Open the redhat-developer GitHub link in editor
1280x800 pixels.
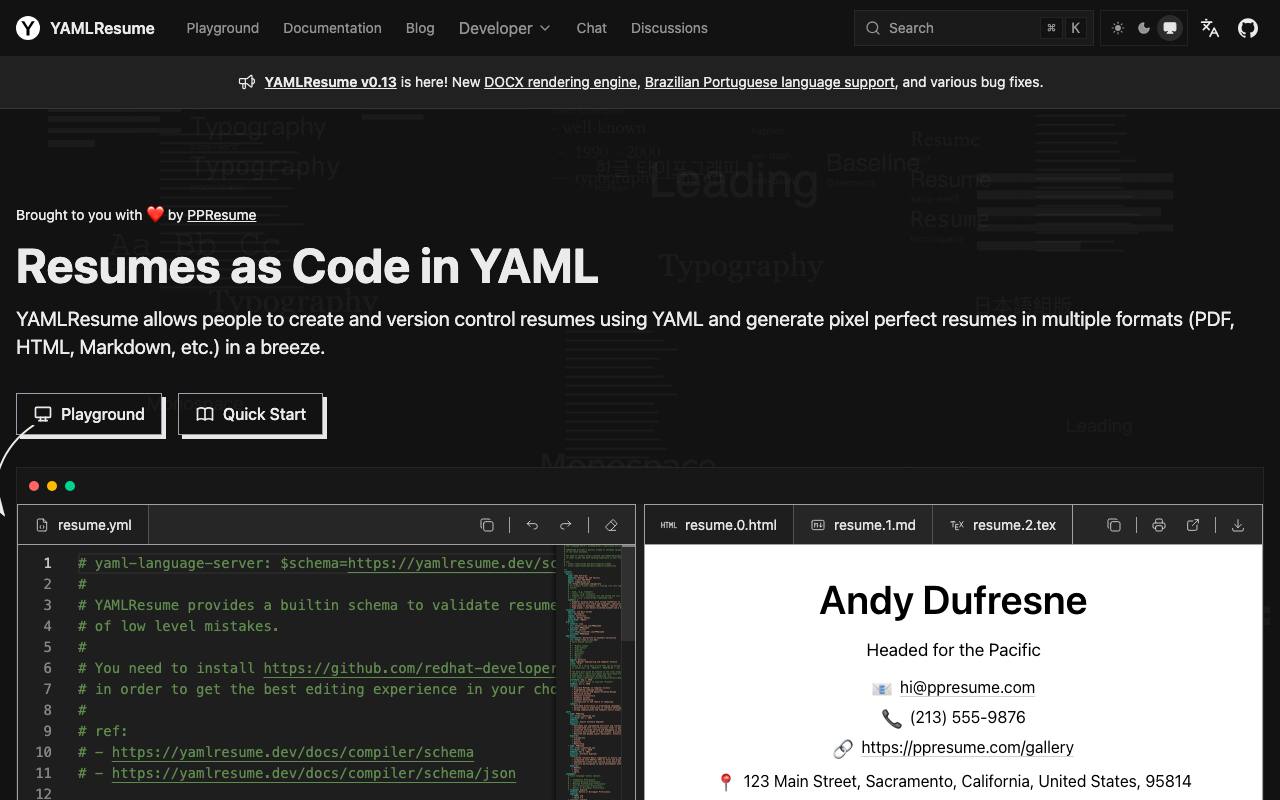coord(409,668)
